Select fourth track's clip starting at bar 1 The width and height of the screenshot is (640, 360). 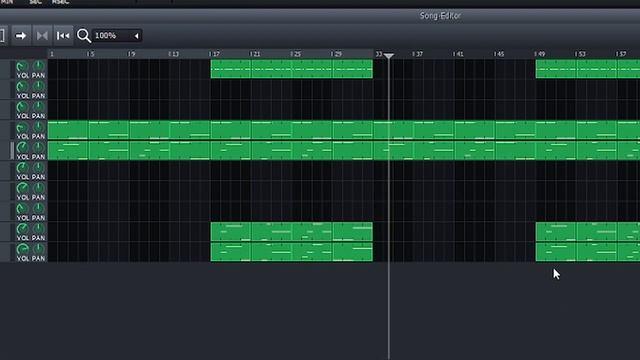68,130
